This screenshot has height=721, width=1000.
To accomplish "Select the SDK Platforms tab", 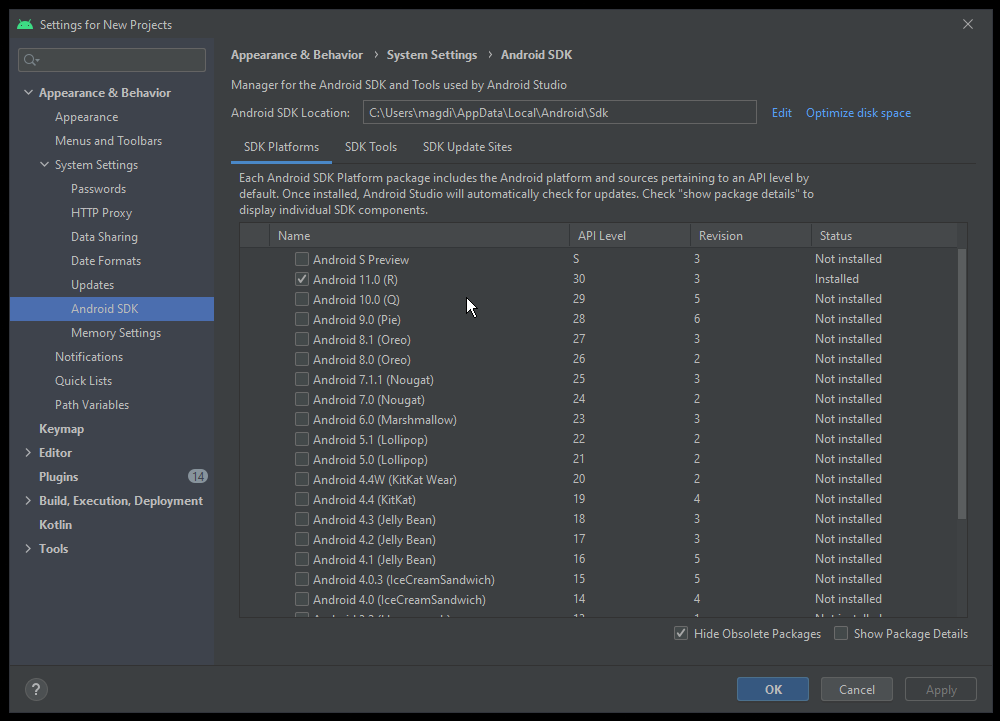I will pos(281,147).
